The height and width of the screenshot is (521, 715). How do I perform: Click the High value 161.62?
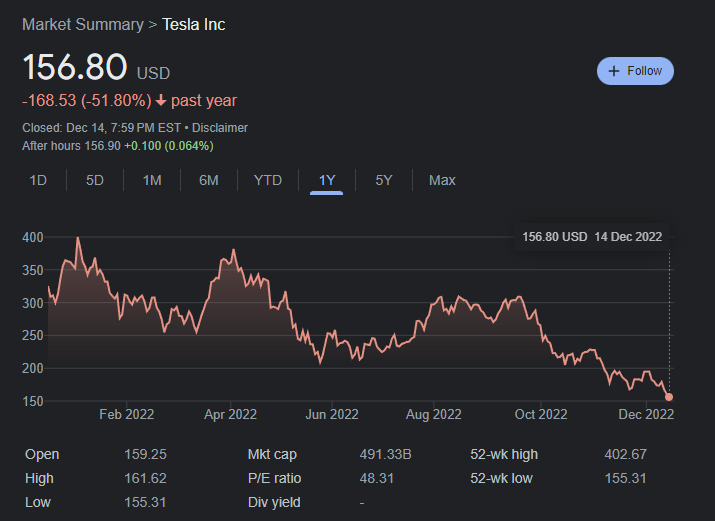[x=145, y=479]
